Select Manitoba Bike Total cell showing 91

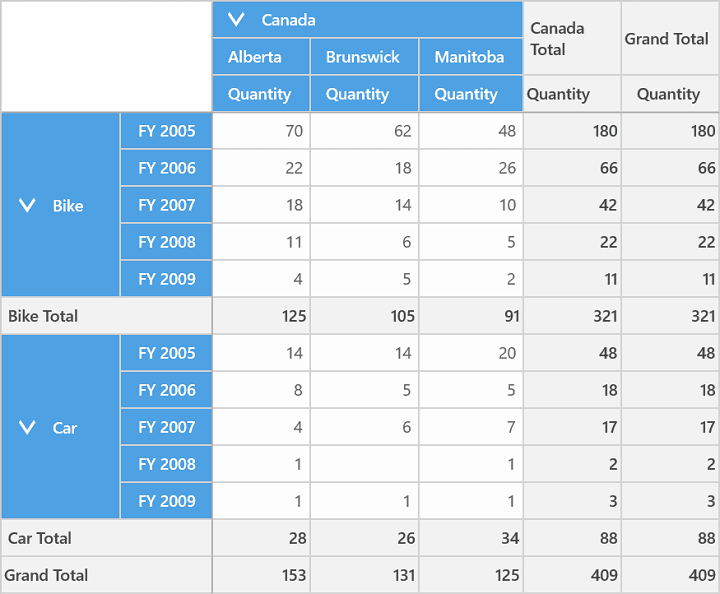click(x=471, y=316)
